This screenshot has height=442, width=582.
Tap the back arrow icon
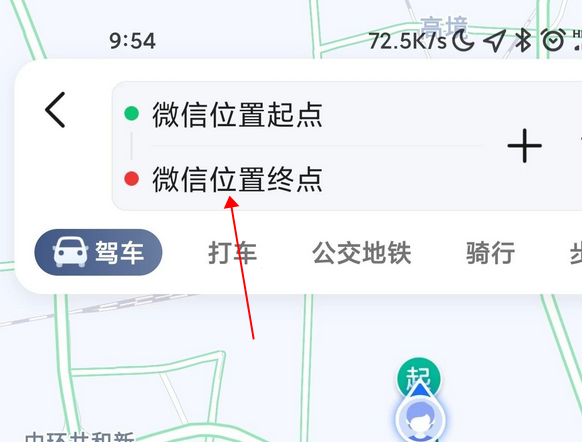tap(55, 110)
